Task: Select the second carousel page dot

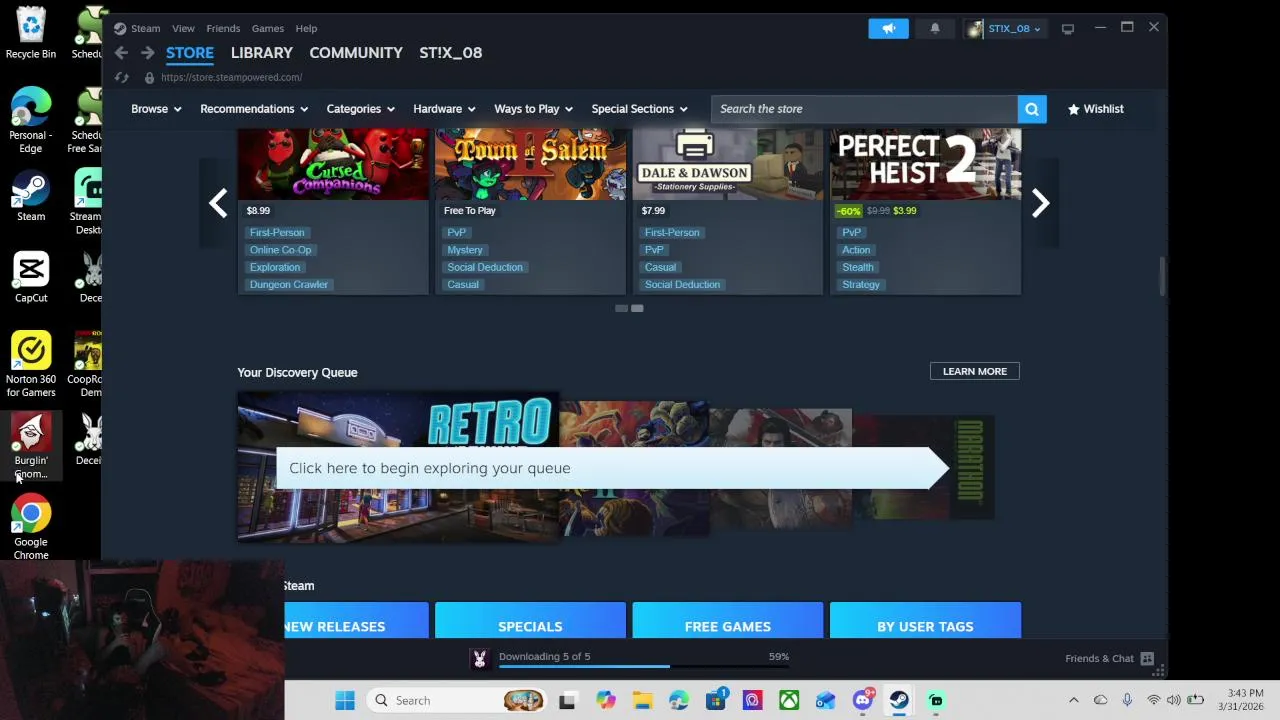Action: 637,309
